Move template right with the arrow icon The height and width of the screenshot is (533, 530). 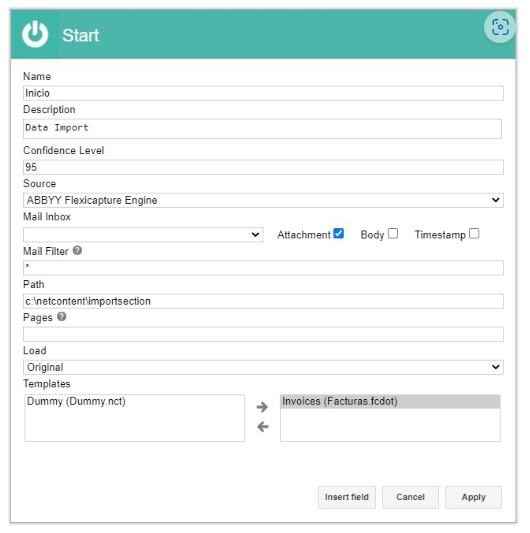[262, 407]
